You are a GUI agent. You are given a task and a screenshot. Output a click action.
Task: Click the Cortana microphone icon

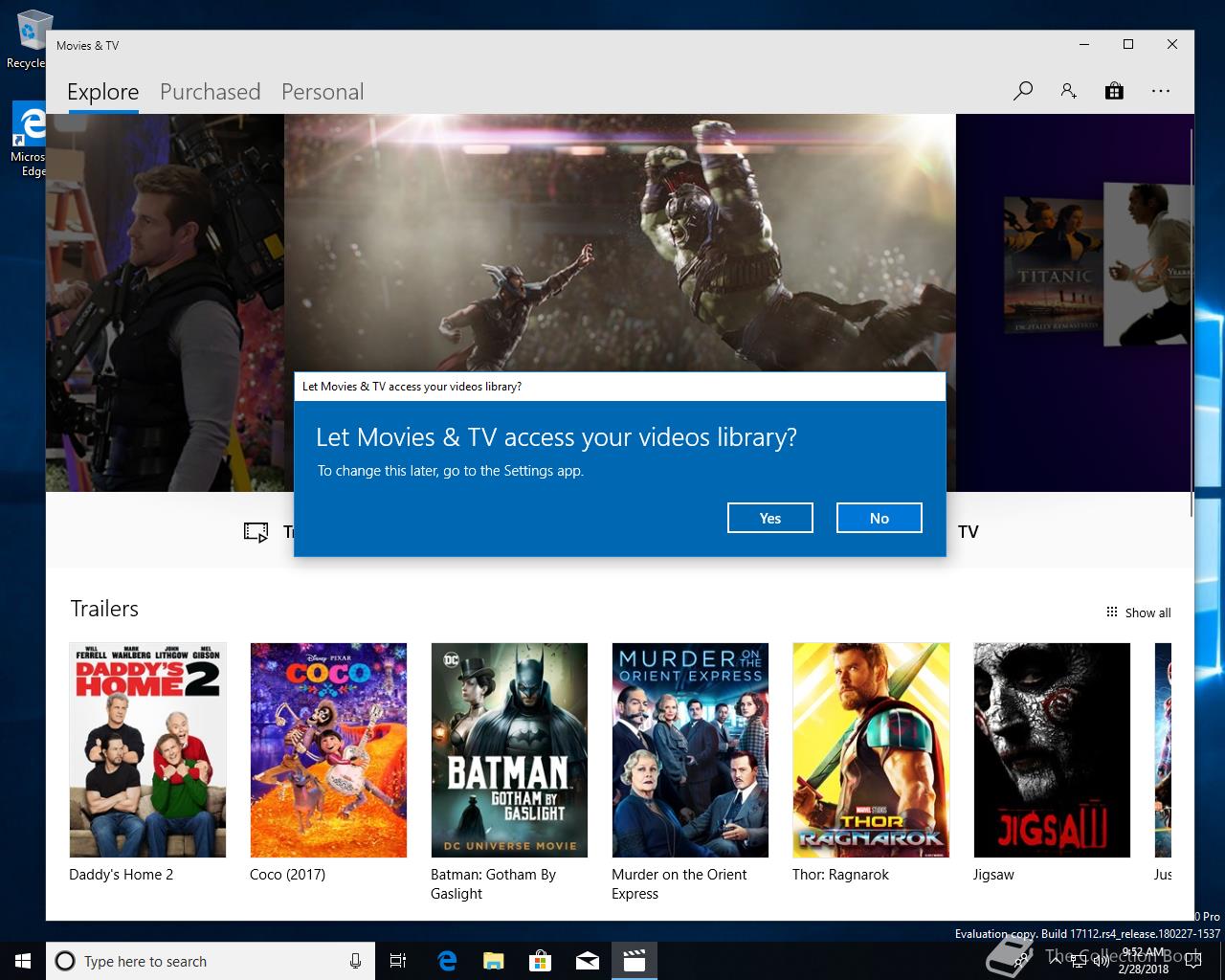click(x=355, y=961)
